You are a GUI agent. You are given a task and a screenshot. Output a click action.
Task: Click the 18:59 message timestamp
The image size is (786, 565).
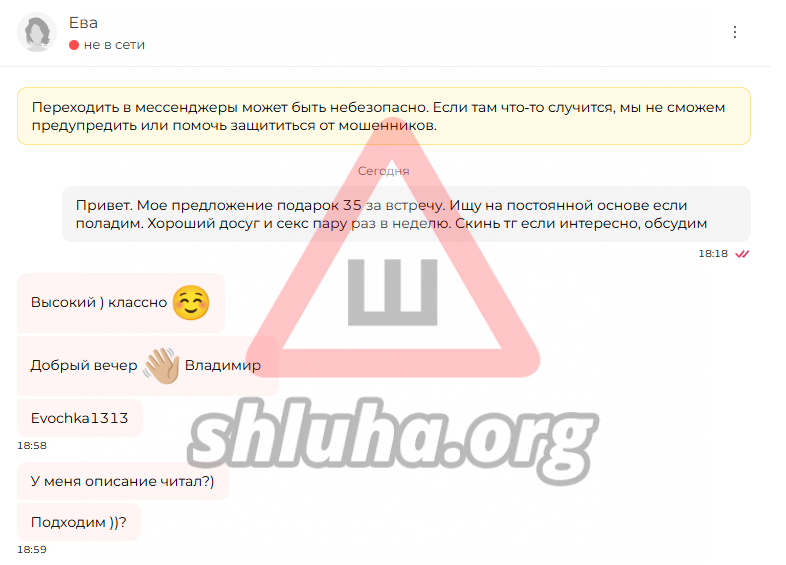(x=32, y=550)
